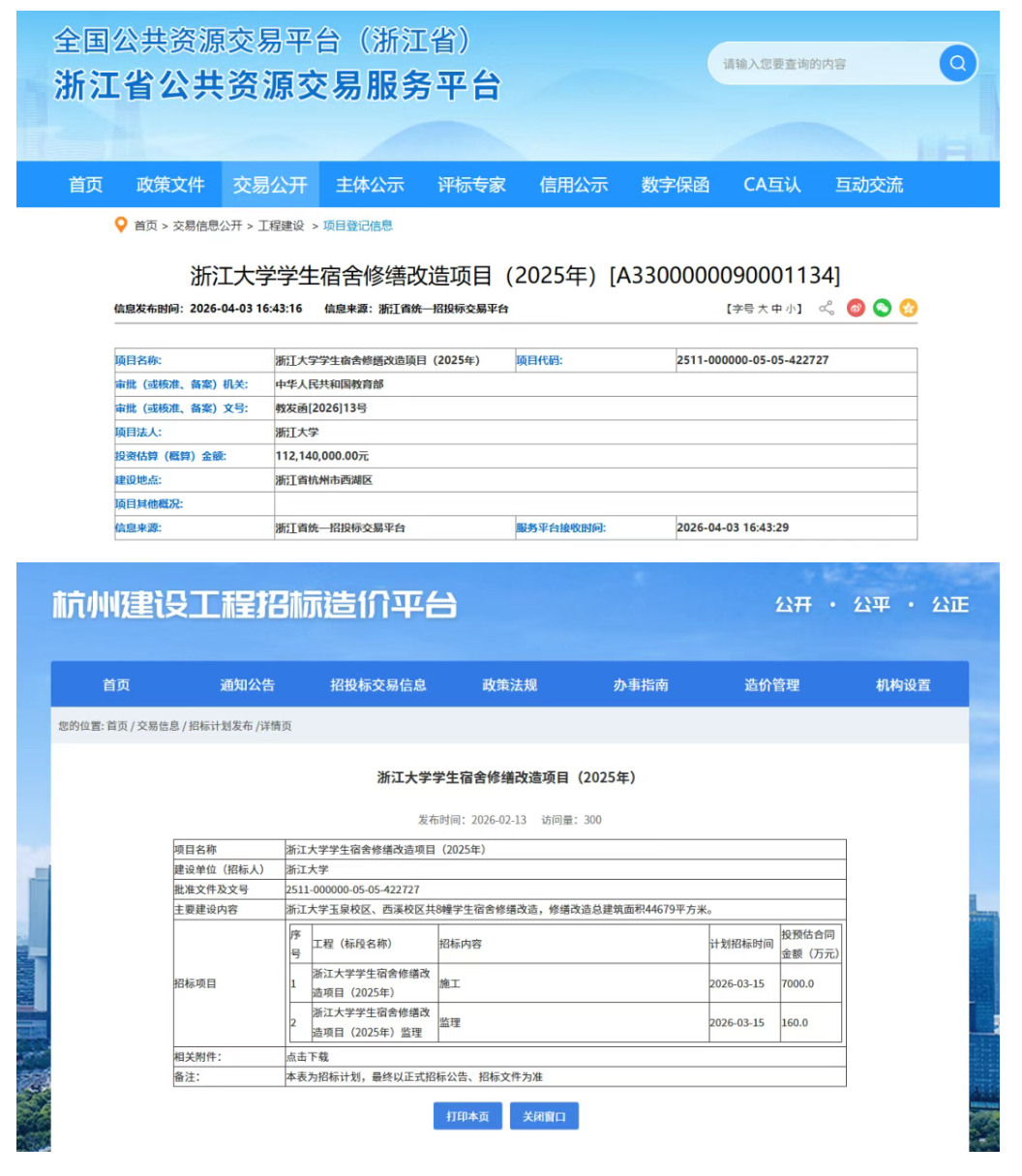Open 政策法规 on the Hangzhou platform menu
The height and width of the screenshot is (1176, 1022).
(x=510, y=684)
